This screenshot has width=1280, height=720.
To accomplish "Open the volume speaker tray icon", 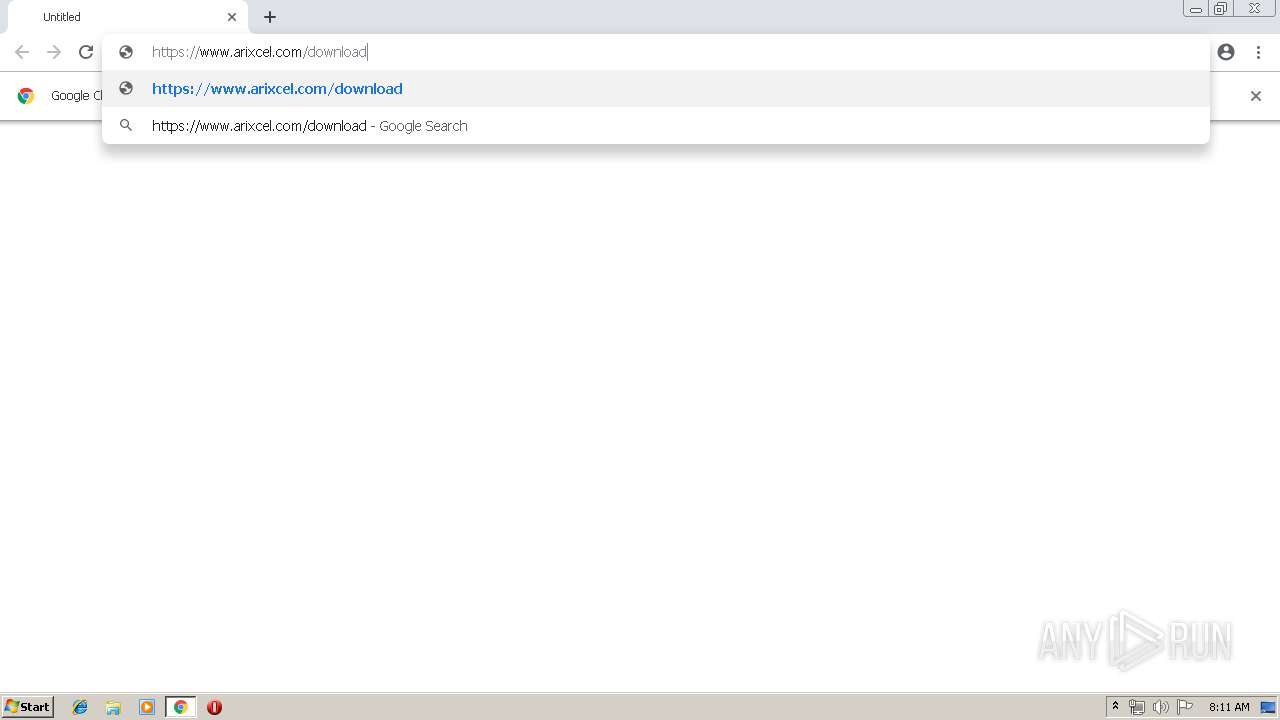I will click(x=1161, y=707).
